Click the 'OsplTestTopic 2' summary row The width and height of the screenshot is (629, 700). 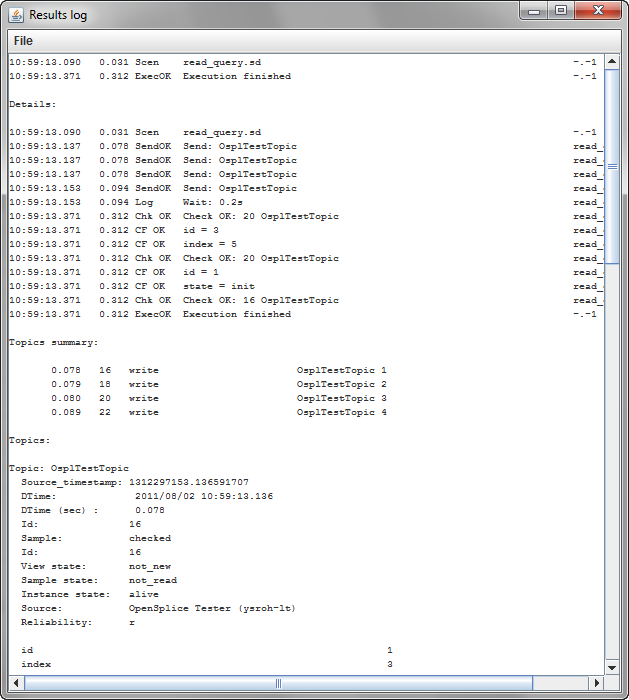[x=219, y=384]
